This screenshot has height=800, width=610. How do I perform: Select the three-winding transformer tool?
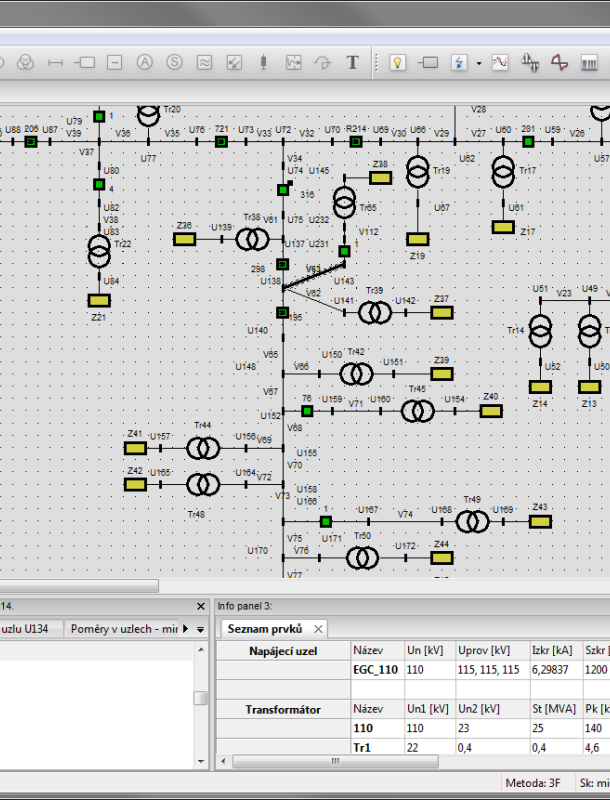(x=25, y=63)
